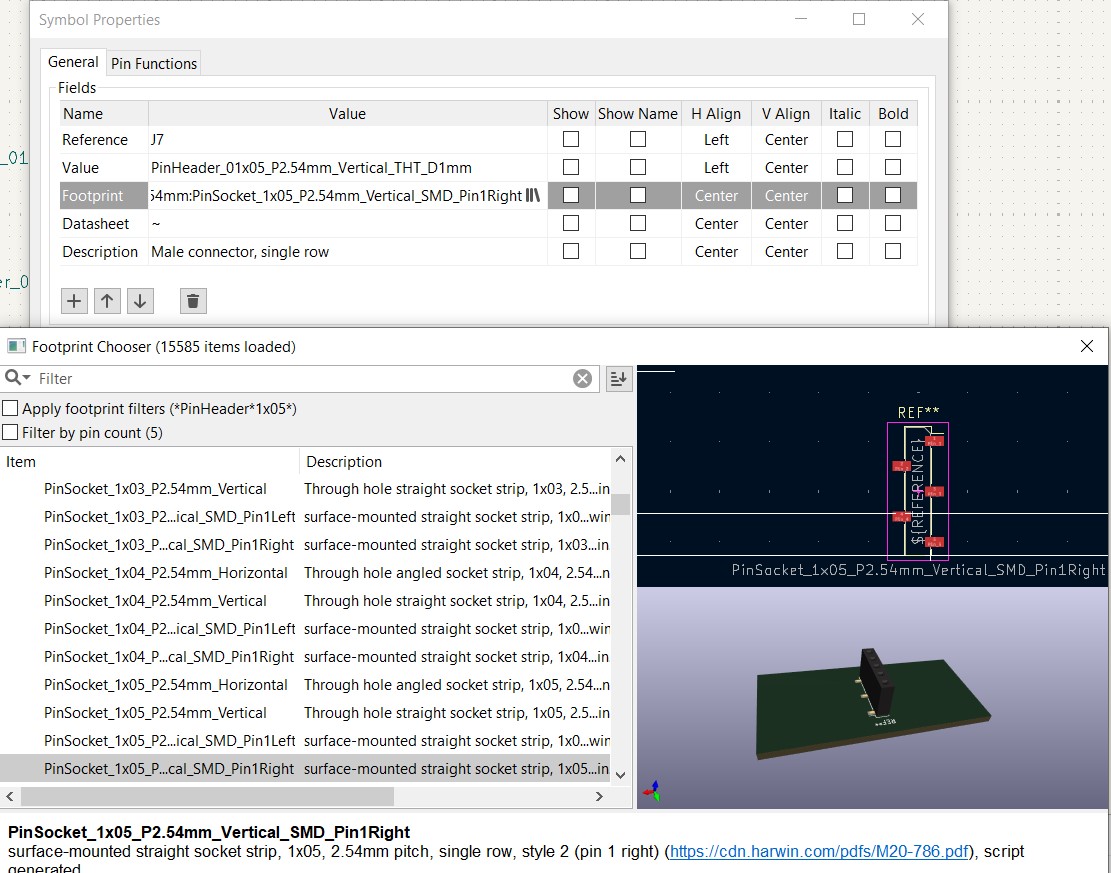Minimize the Symbol Properties dialog
Image resolution: width=1111 pixels, height=873 pixels.
click(801, 19)
